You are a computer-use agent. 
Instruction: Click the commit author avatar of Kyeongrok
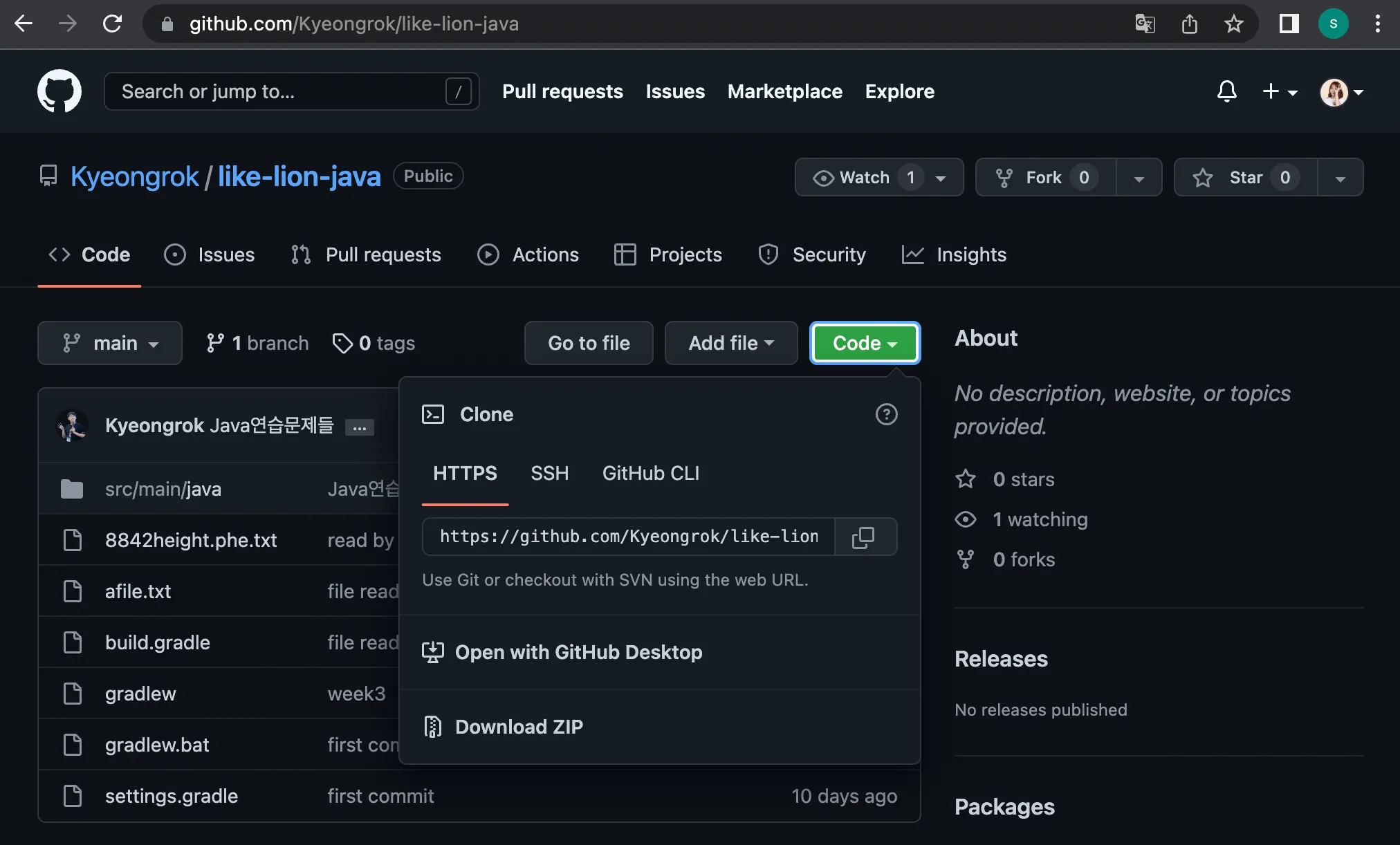(x=72, y=425)
